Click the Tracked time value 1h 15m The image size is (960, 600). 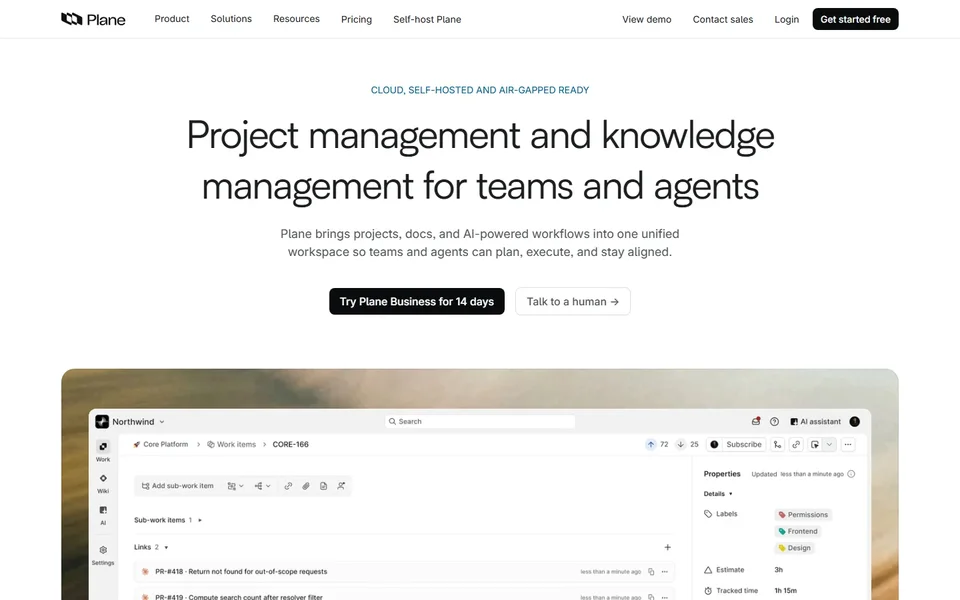[786, 591]
